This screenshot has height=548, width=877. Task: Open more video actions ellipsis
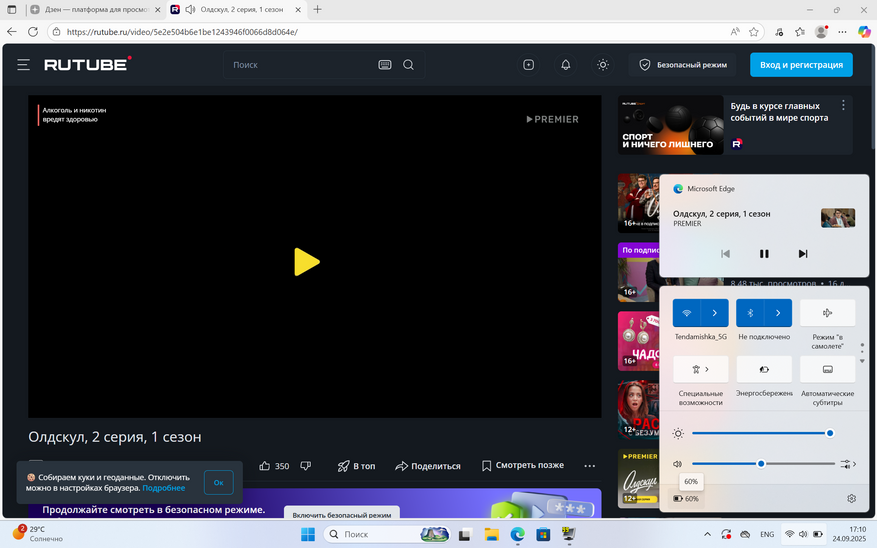[590, 466]
